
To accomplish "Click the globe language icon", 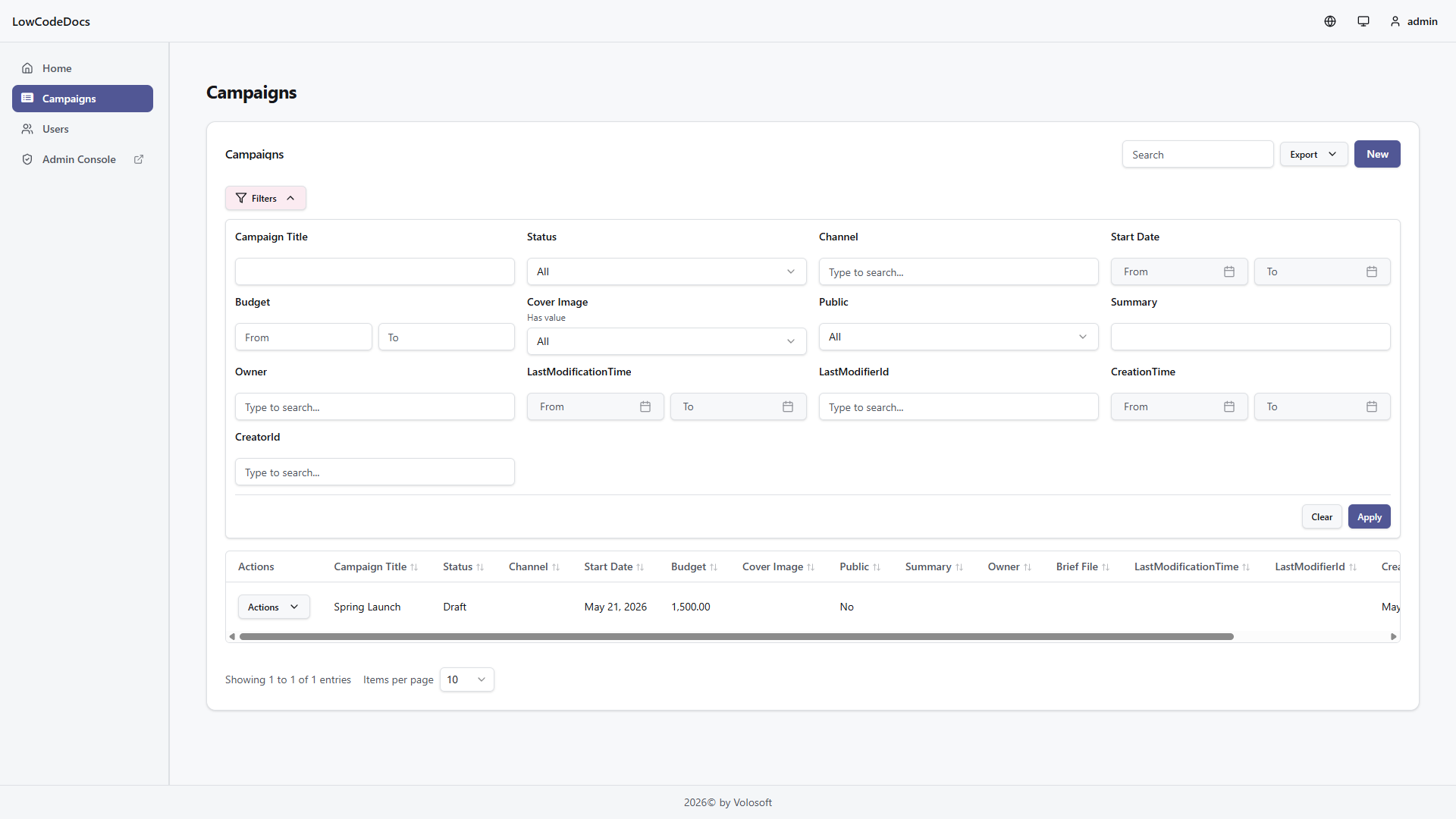I will tap(1330, 21).
